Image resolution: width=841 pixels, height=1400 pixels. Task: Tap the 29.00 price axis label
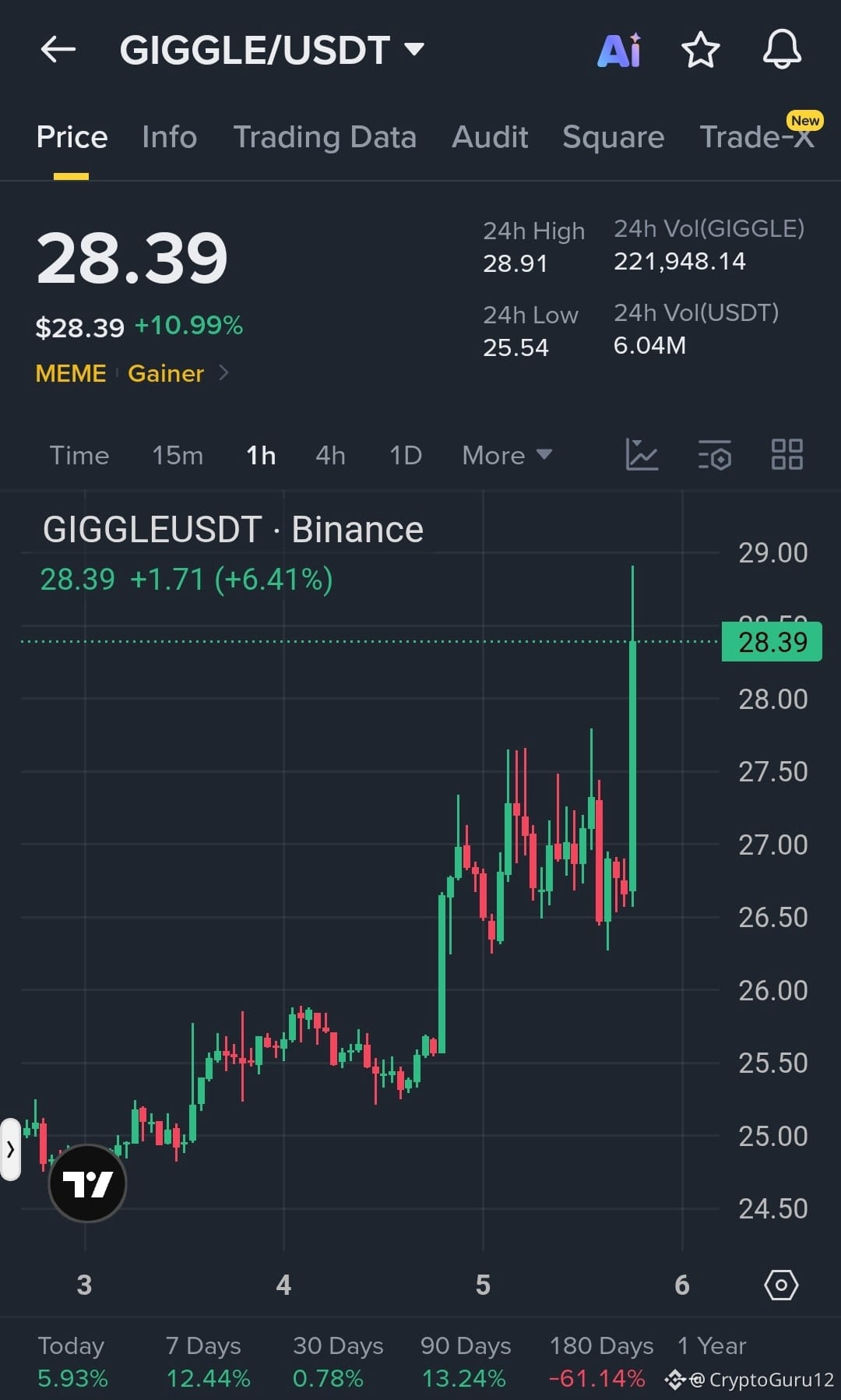click(772, 553)
